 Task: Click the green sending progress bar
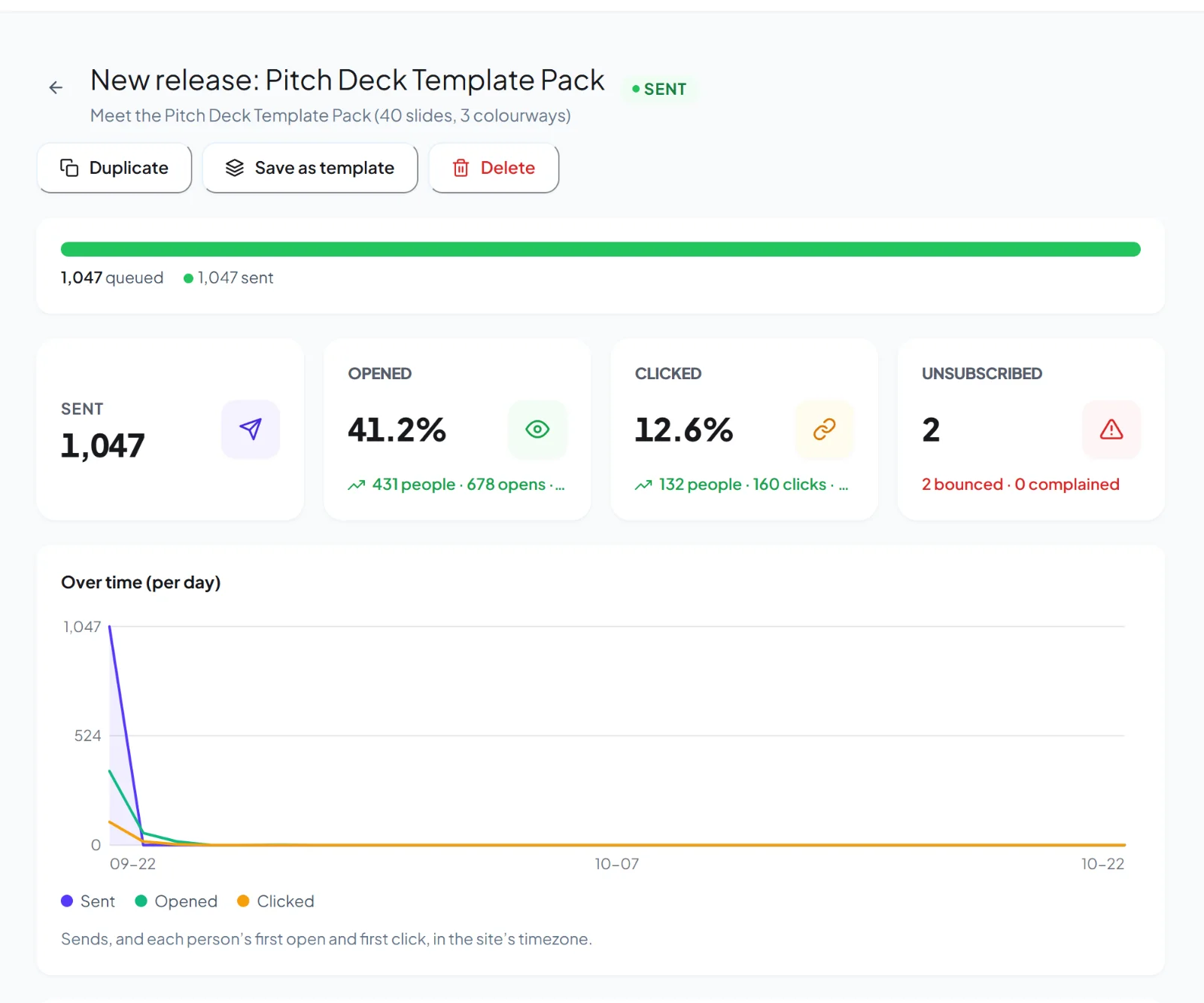(600, 249)
